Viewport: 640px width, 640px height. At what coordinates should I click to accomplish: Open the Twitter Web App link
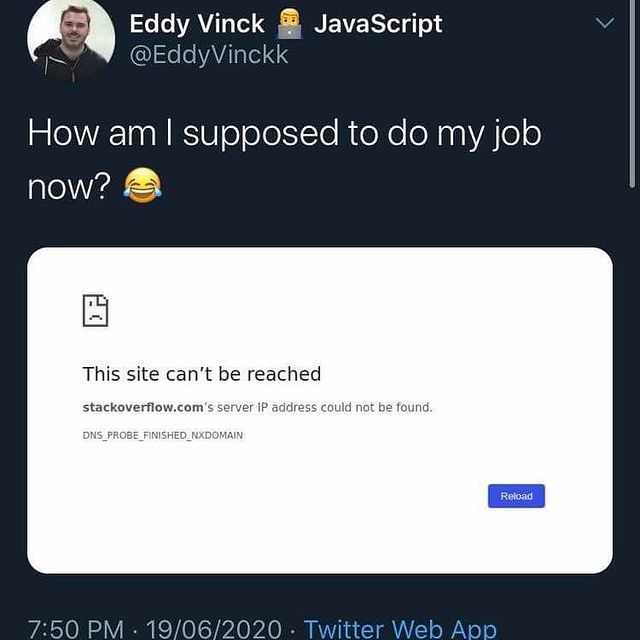[x=400, y=629]
